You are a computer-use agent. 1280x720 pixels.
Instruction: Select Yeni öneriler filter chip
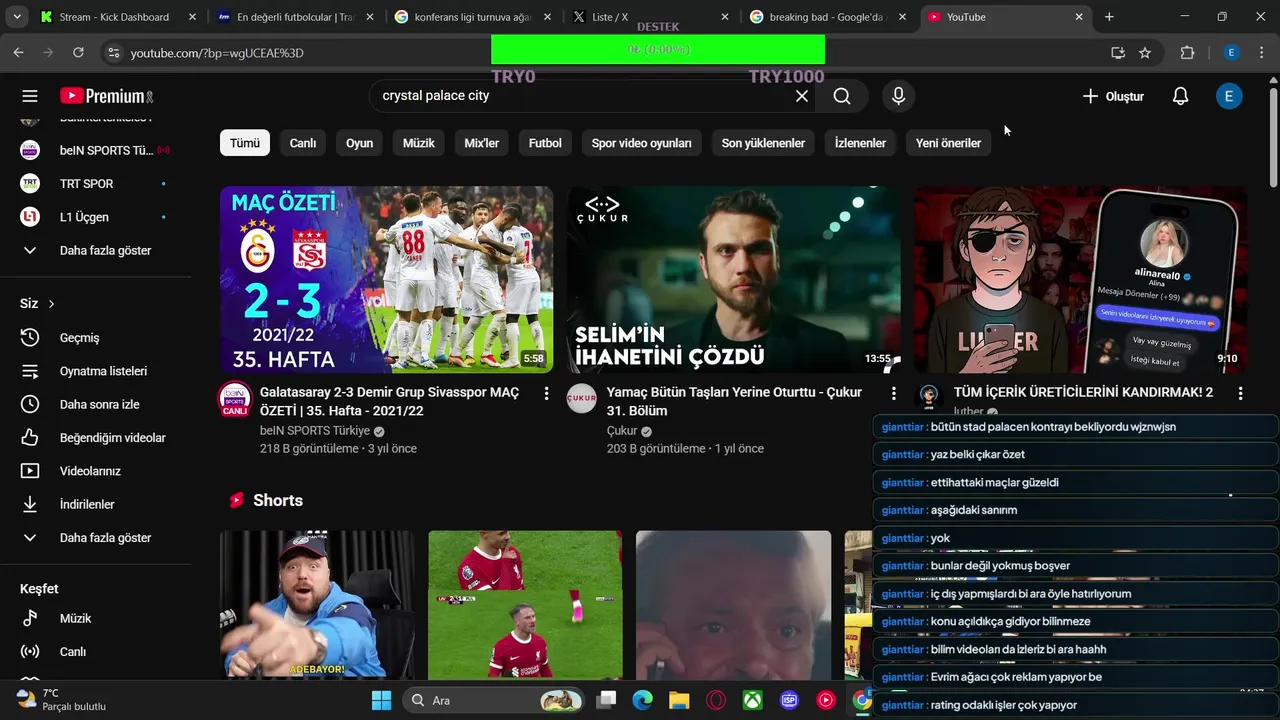[x=948, y=143]
